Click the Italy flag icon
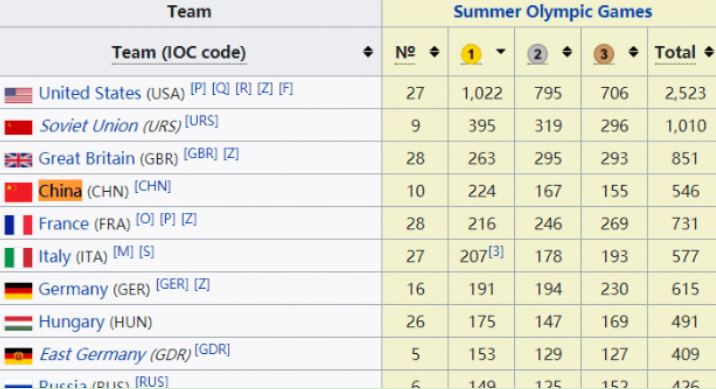The width and height of the screenshot is (716, 389). coord(18,258)
